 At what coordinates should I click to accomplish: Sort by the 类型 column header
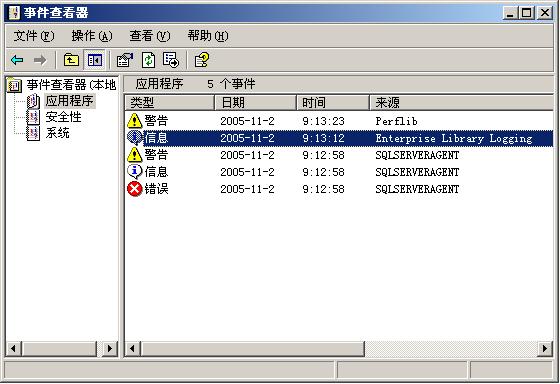click(x=169, y=103)
